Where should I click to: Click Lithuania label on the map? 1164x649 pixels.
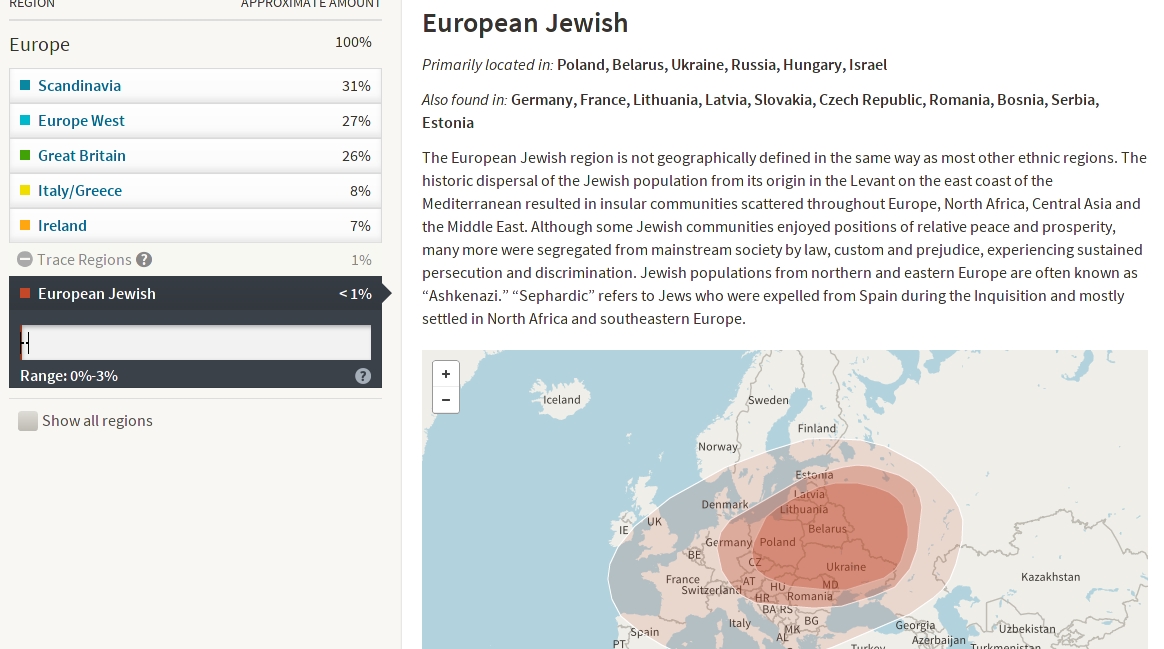tap(803, 509)
